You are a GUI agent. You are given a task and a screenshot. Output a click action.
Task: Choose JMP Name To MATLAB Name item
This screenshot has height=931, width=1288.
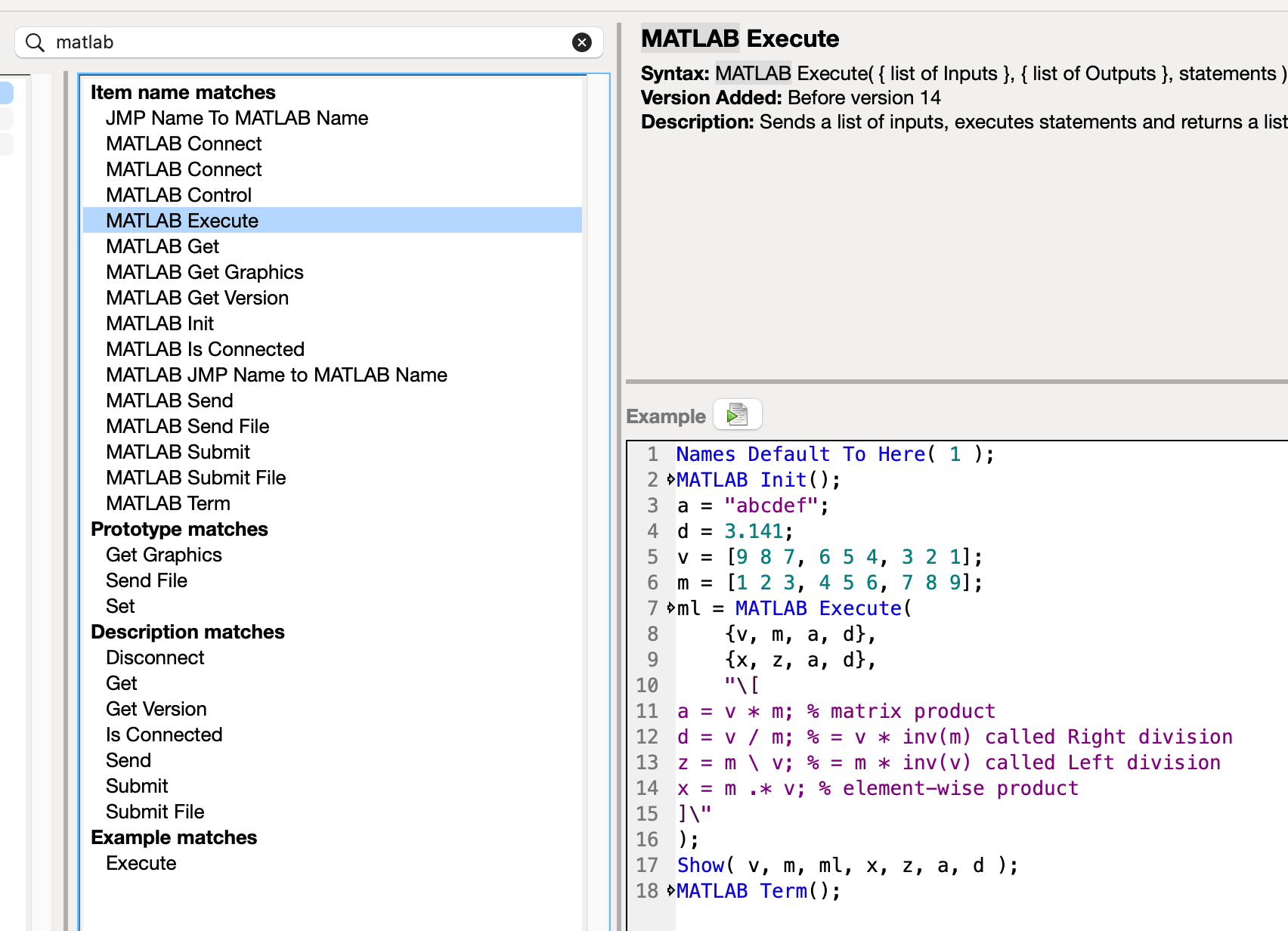tap(237, 118)
